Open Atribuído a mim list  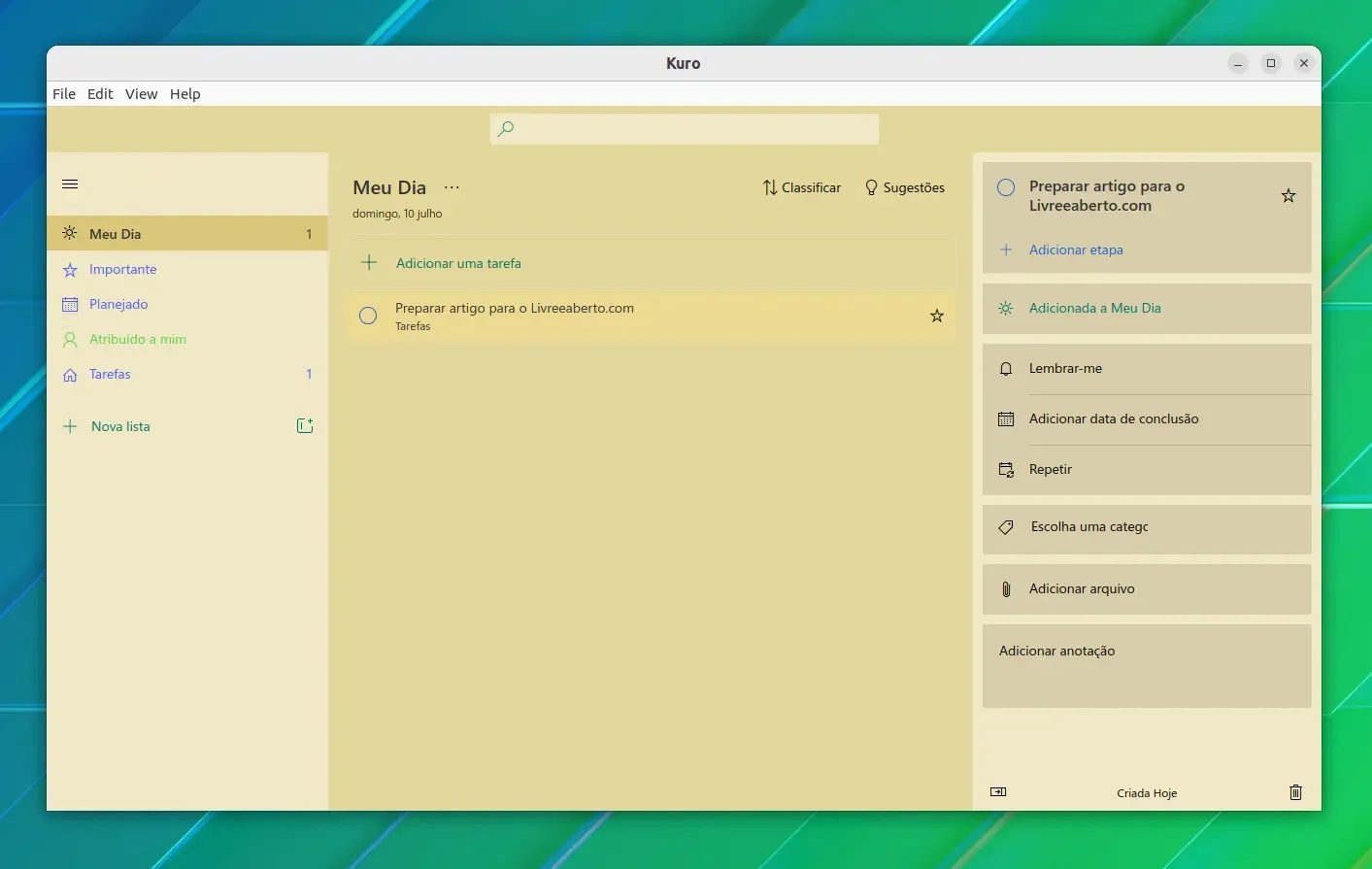coord(187,339)
